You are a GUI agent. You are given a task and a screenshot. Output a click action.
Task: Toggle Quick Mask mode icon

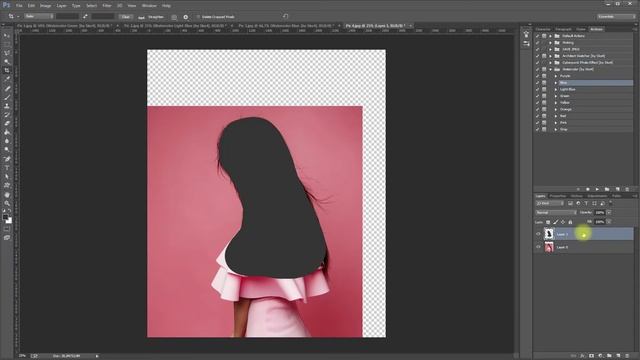pos(7,229)
